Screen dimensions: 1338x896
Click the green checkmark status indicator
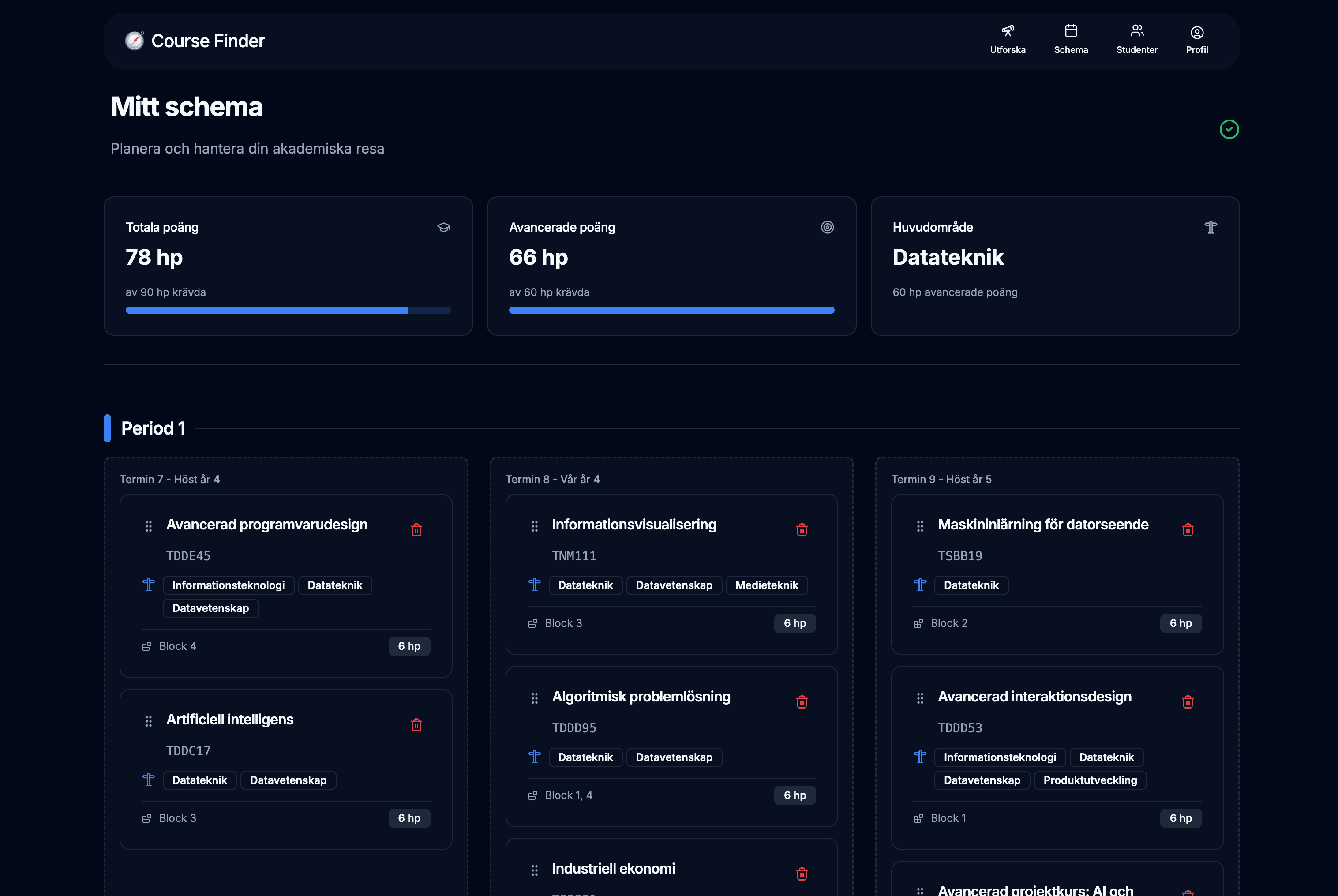1229,129
